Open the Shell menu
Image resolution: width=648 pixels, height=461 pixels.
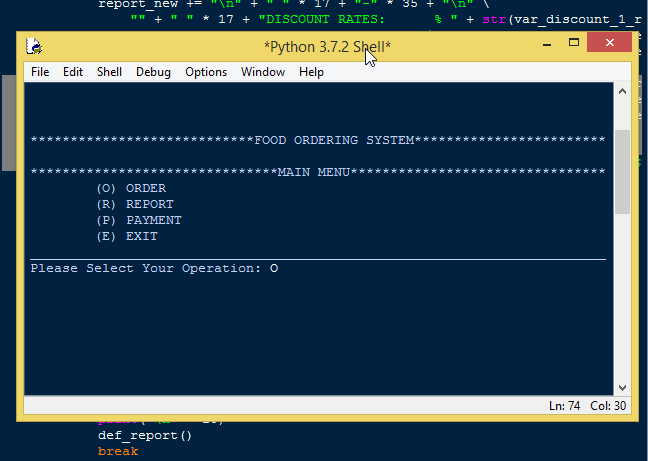point(109,72)
